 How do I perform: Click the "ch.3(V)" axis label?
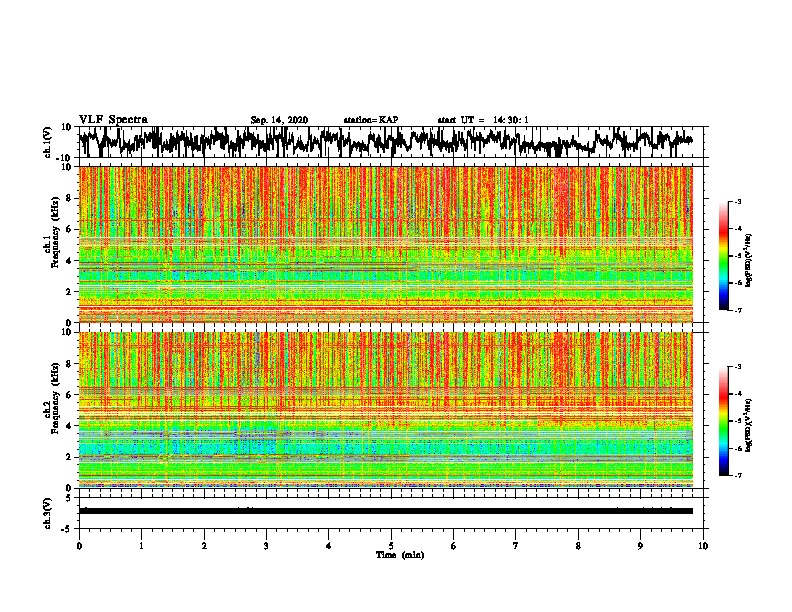coord(48,513)
